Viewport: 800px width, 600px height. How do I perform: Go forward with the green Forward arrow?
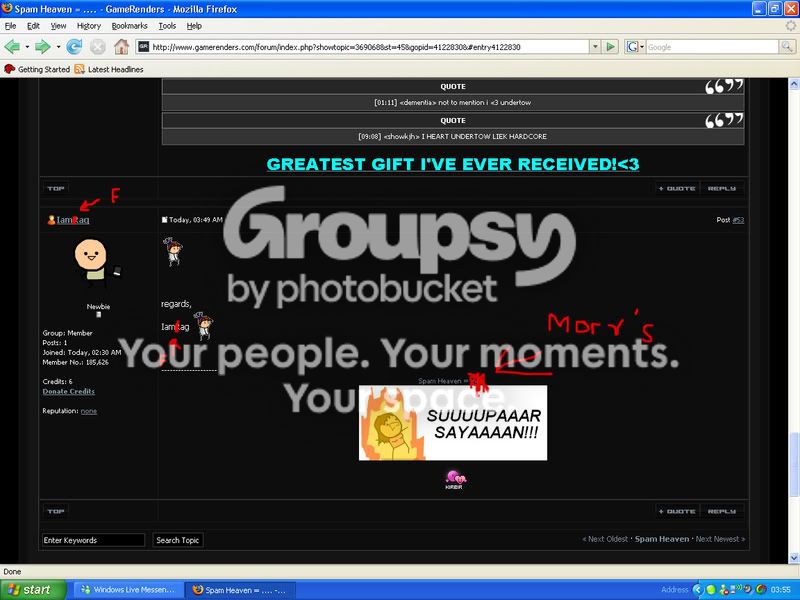tap(42, 47)
